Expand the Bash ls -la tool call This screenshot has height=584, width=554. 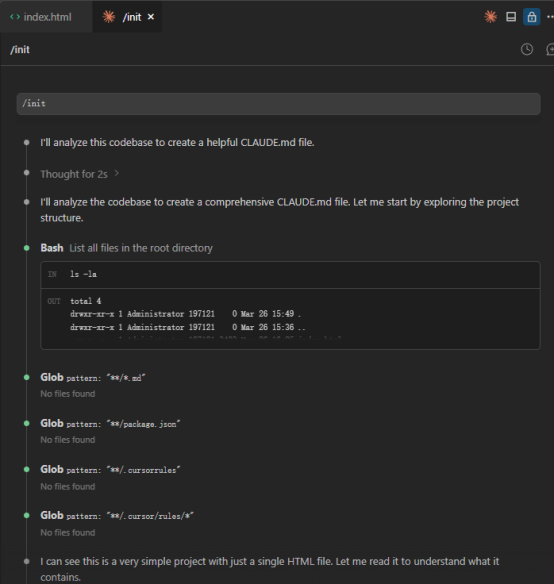coord(126,248)
